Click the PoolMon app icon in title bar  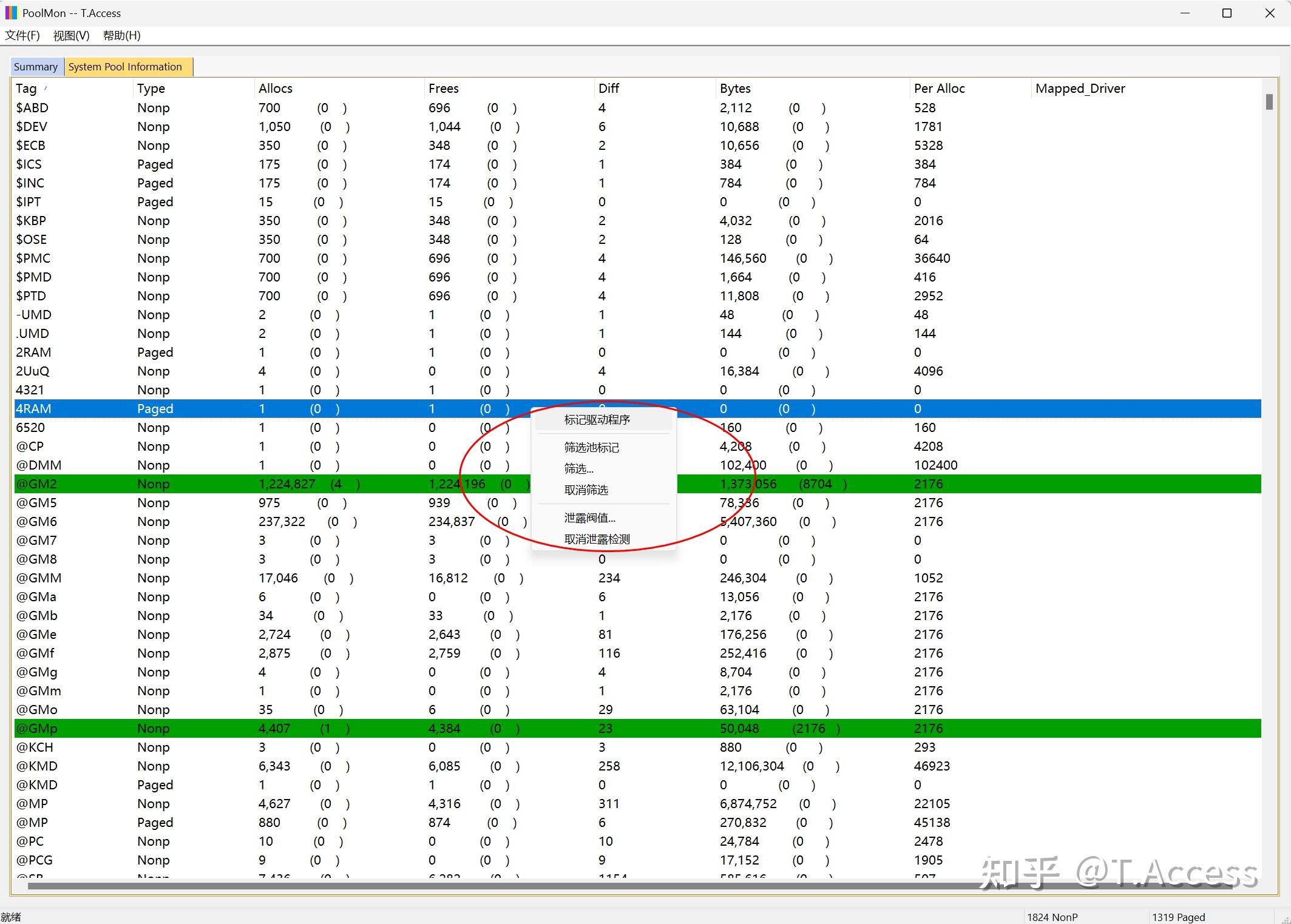click(x=11, y=13)
